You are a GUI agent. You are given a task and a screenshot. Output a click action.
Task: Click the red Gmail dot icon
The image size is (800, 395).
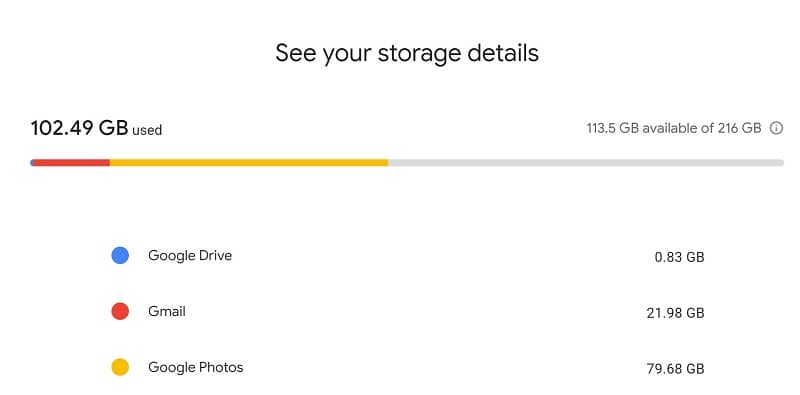click(120, 311)
